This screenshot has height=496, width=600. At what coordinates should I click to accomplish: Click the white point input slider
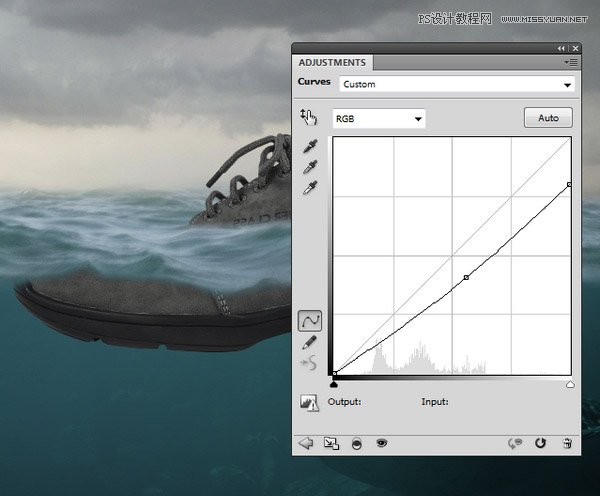570,383
